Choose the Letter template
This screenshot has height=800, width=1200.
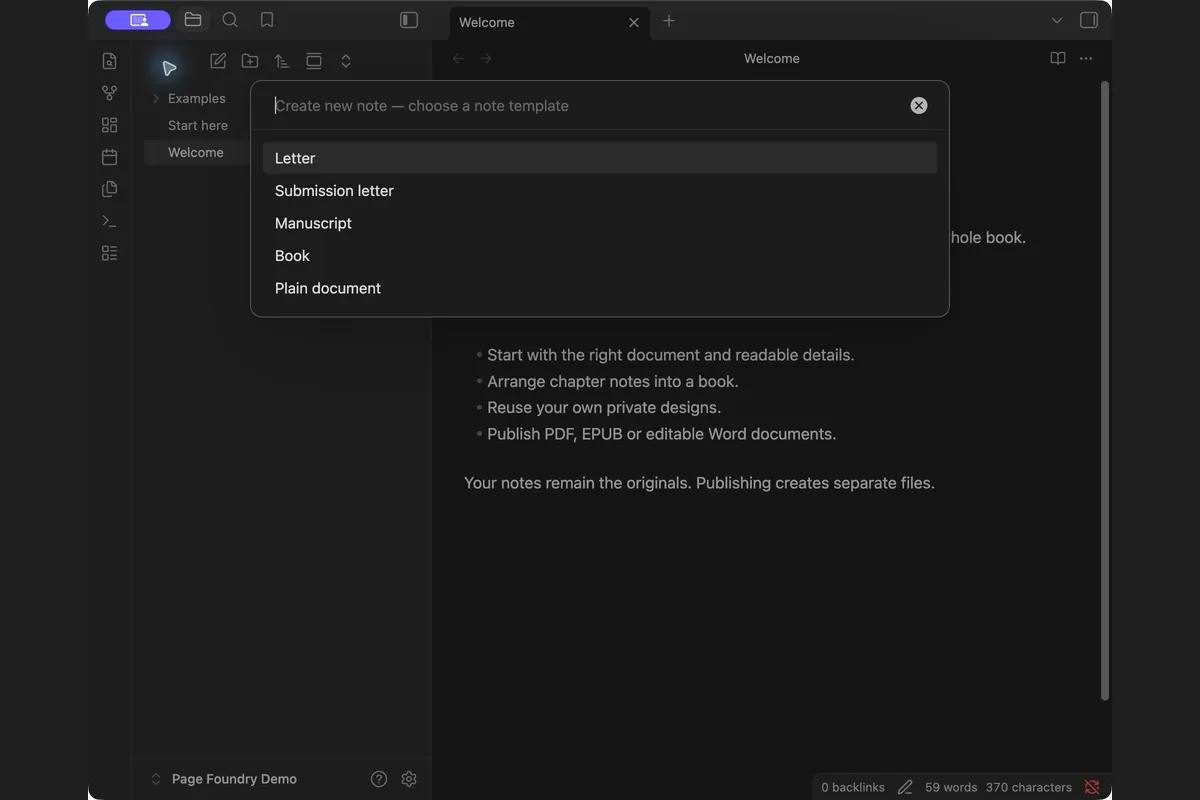point(600,158)
